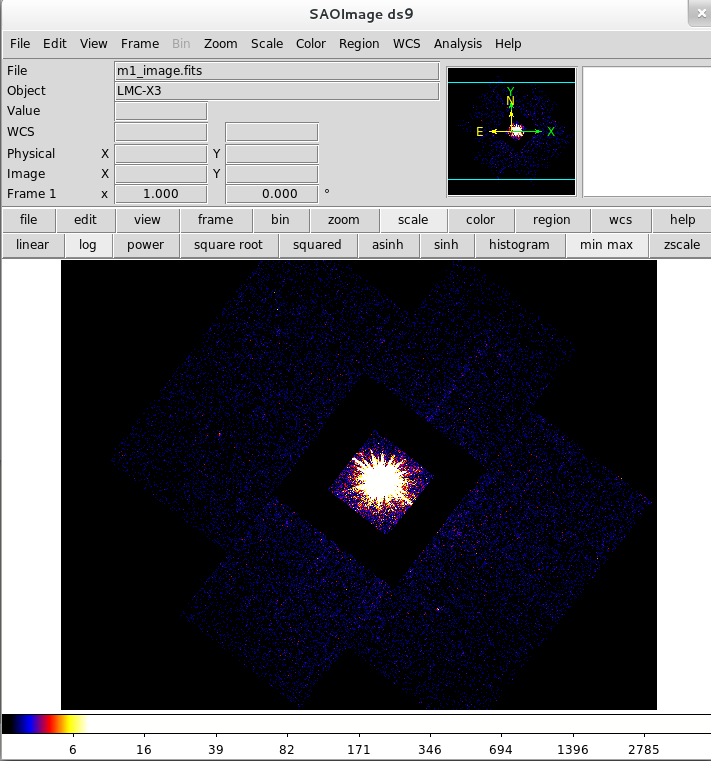Click the colorbar gradient at bottom
The height and width of the screenshot is (761, 711).
tap(356, 724)
